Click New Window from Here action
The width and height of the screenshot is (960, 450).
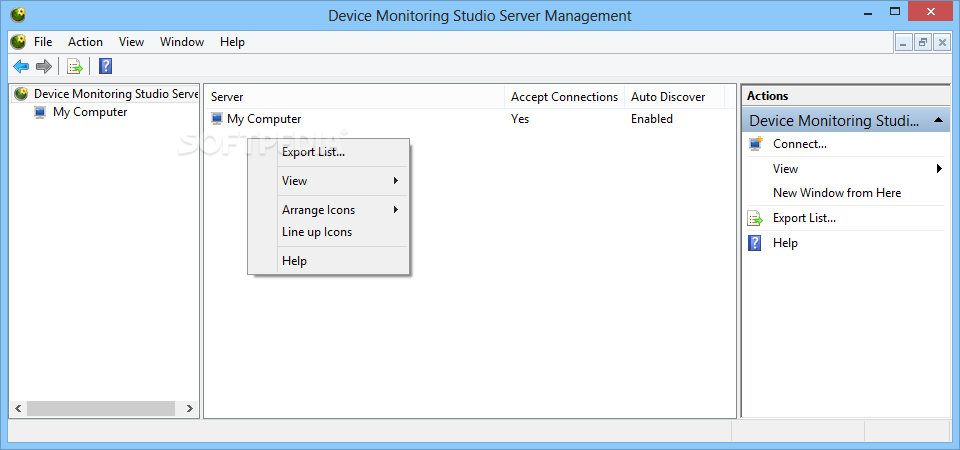click(x=837, y=193)
